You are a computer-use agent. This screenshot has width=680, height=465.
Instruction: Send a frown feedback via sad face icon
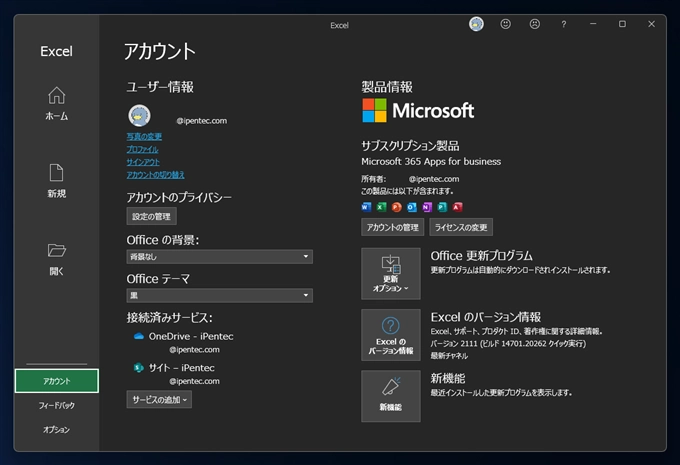pos(535,24)
